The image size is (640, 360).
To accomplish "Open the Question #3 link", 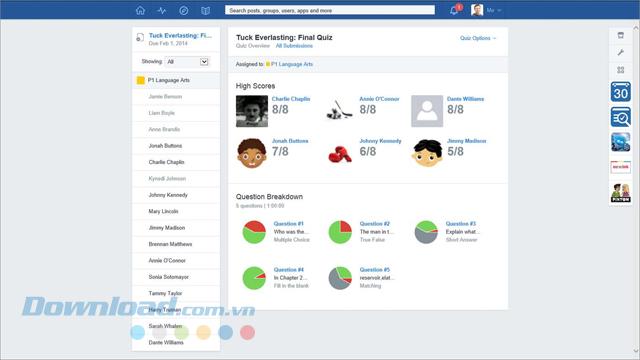I will 461,224.
